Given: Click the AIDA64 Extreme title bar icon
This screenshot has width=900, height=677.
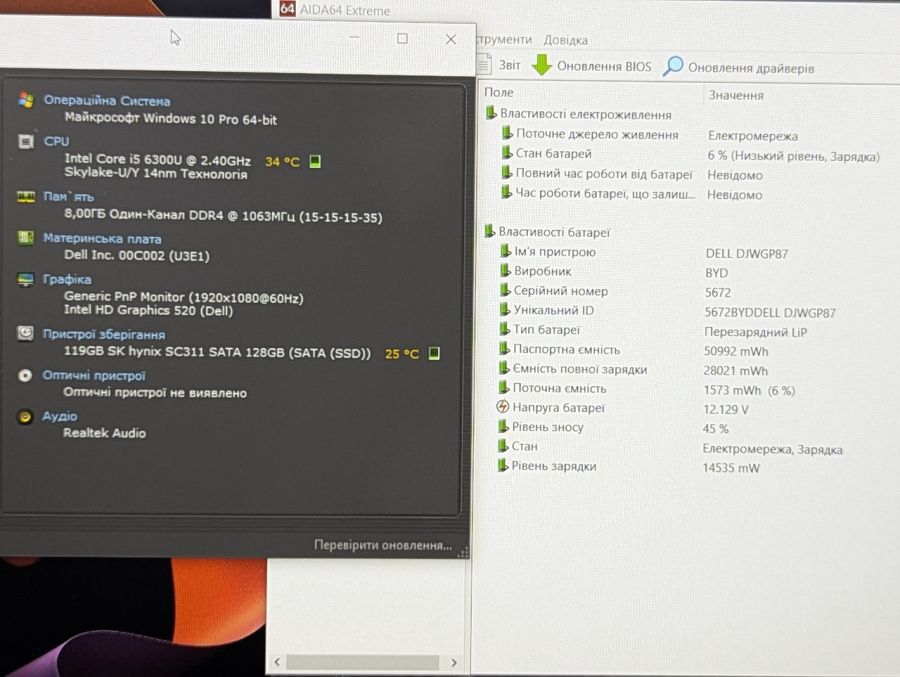Looking at the screenshot, I should pos(288,9).
